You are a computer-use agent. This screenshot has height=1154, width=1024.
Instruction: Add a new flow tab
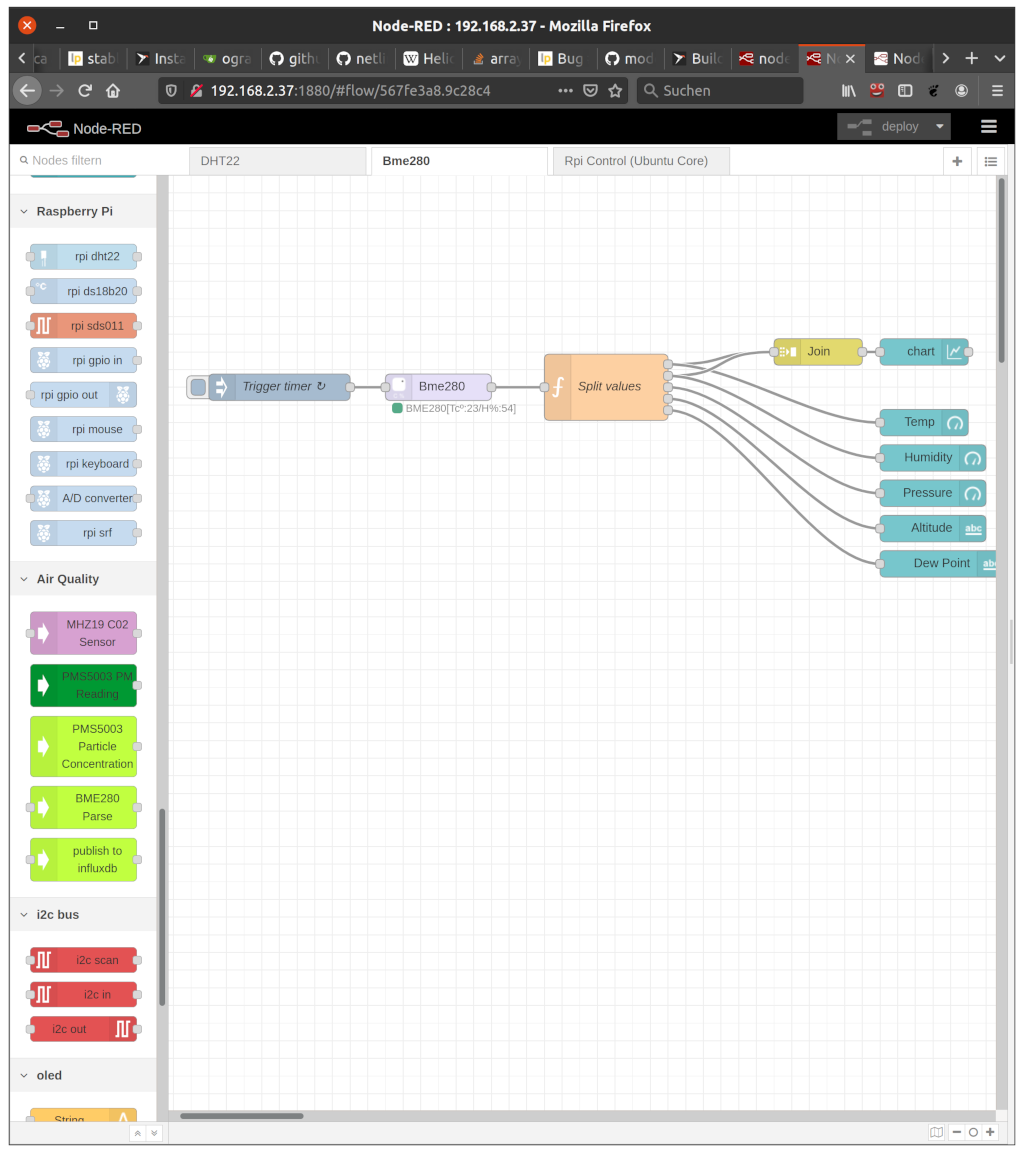pyautogui.click(x=957, y=161)
